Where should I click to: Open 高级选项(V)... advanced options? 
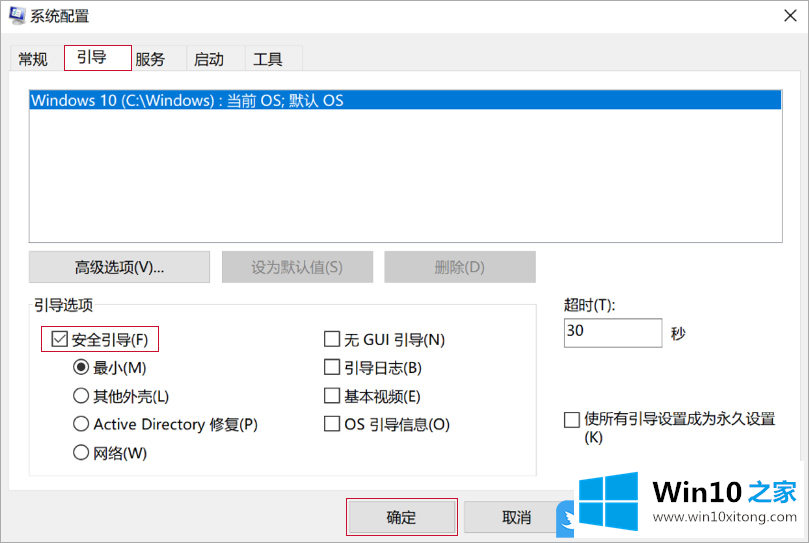(119, 267)
